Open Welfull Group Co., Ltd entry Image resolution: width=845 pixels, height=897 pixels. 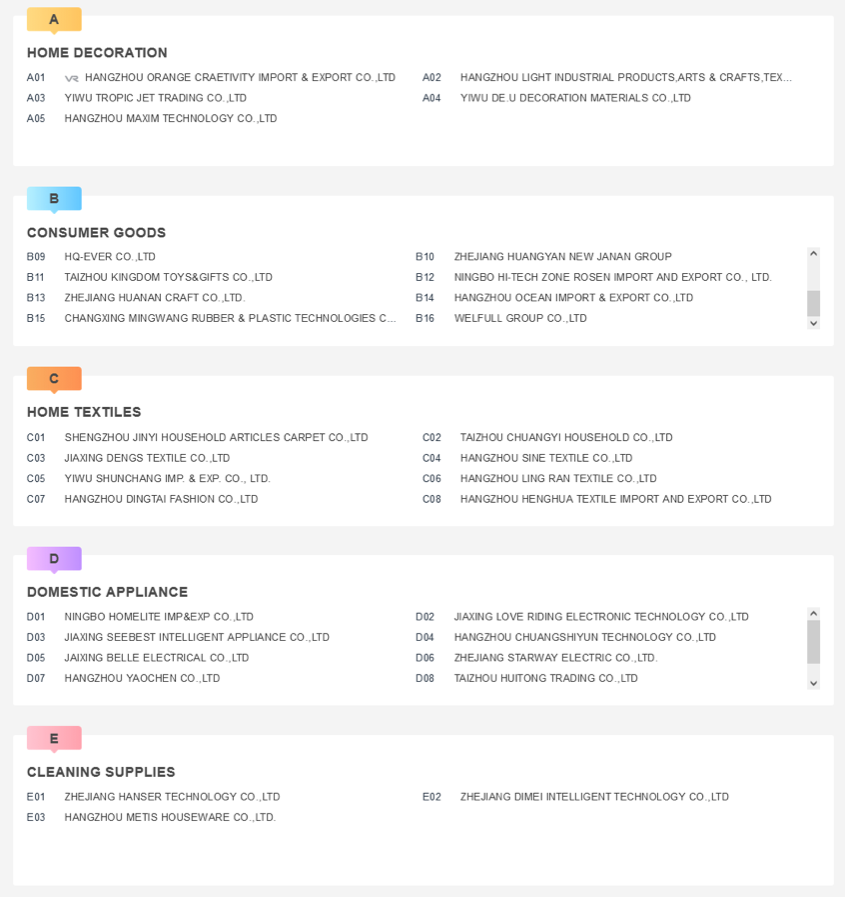521,318
